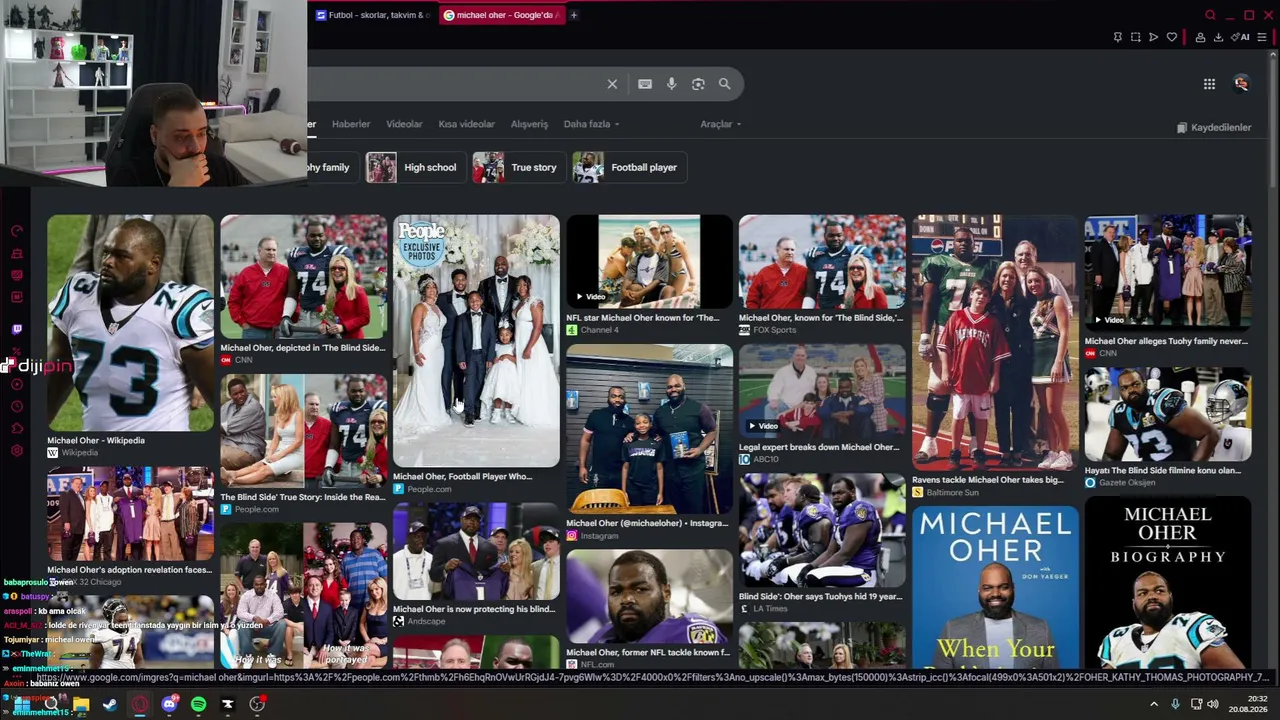Open the history clock icon in sidebar
Viewport: 1280px width, 720px height.
16,407
